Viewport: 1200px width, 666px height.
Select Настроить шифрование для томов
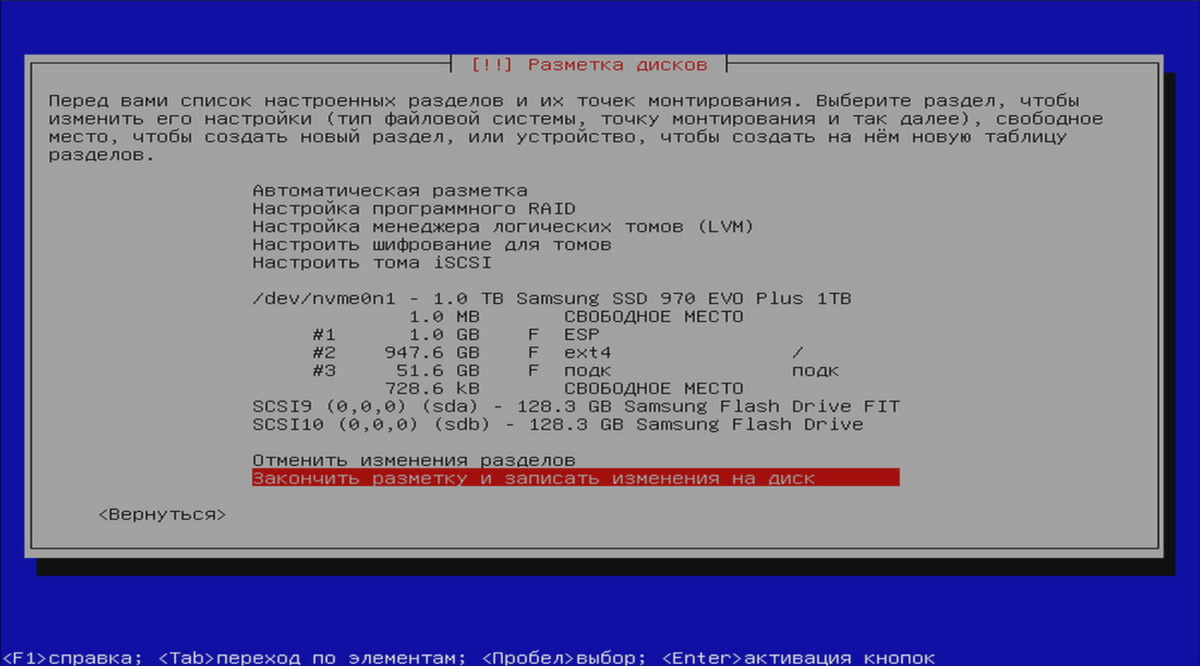coord(432,244)
